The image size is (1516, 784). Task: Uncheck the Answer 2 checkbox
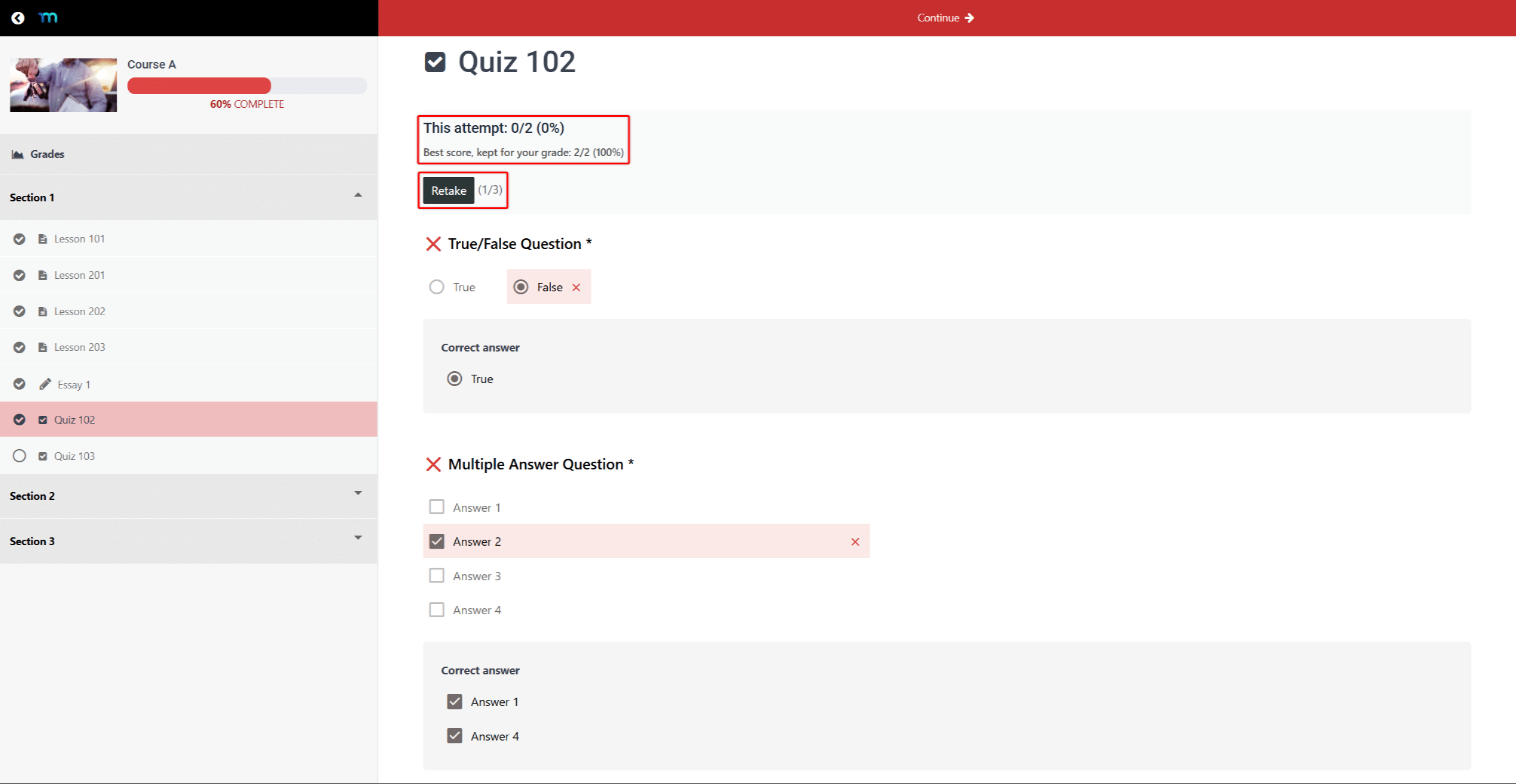(437, 542)
